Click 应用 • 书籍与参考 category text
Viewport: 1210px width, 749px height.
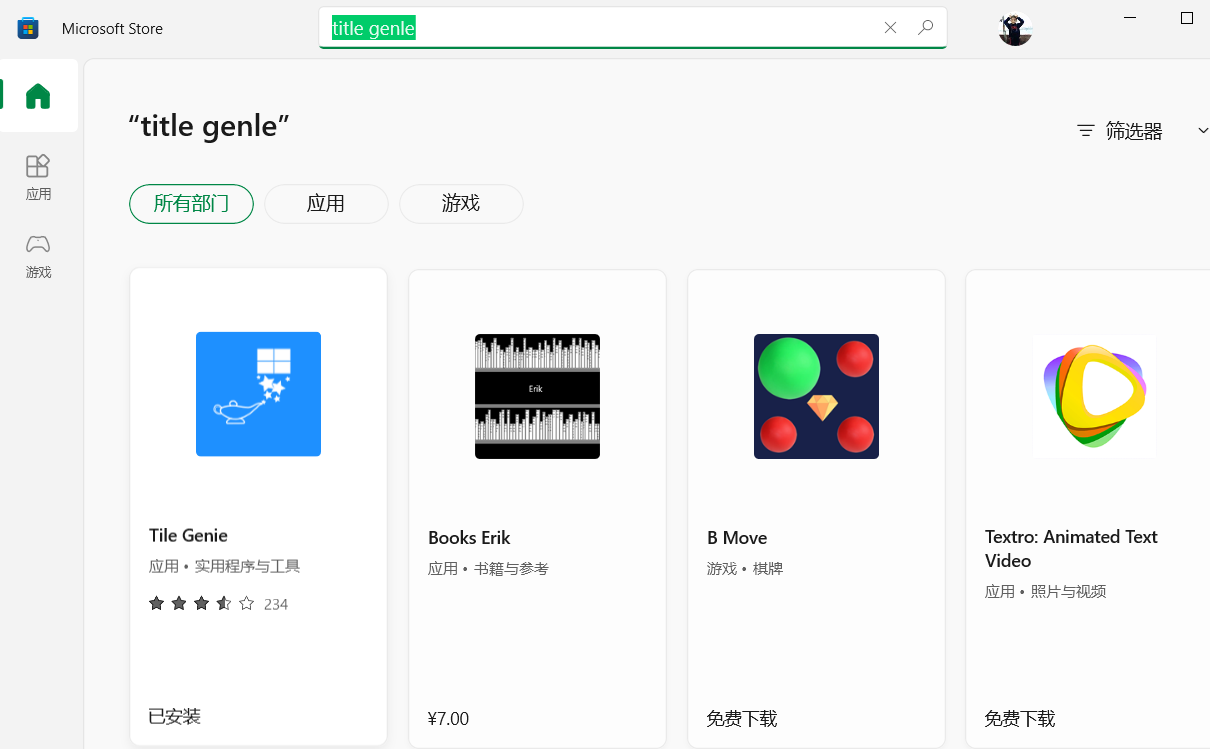click(x=488, y=569)
